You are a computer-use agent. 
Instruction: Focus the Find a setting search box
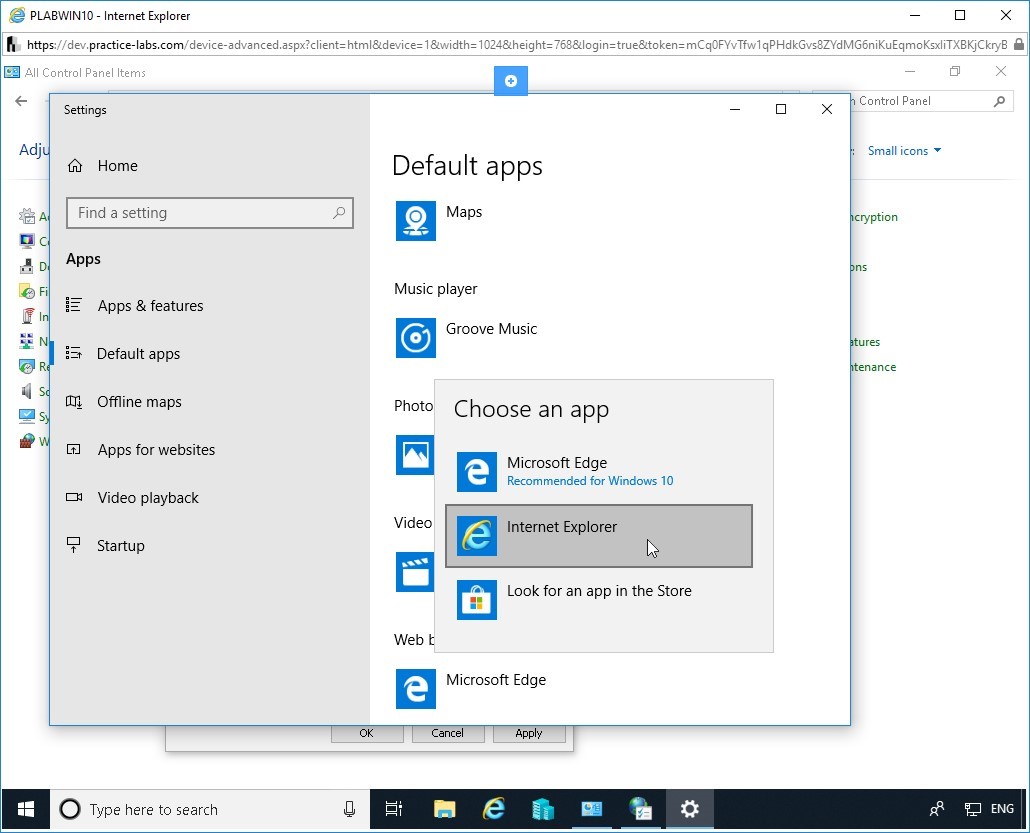(210, 213)
